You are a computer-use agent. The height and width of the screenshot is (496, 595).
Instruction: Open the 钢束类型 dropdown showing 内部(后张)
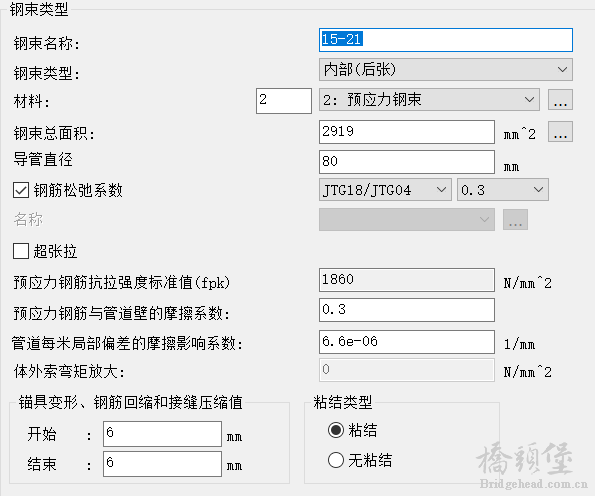click(x=445, y=69)
